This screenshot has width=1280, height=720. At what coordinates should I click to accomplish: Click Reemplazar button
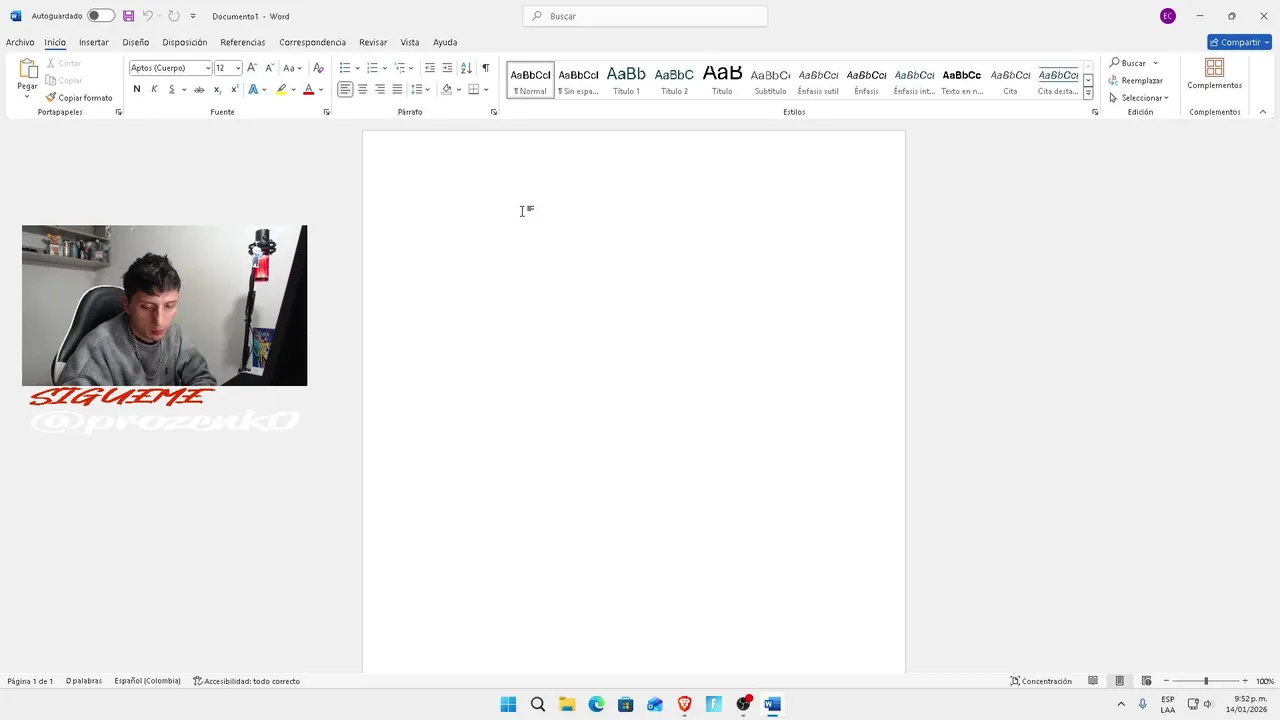click(x=1135, y=80)
